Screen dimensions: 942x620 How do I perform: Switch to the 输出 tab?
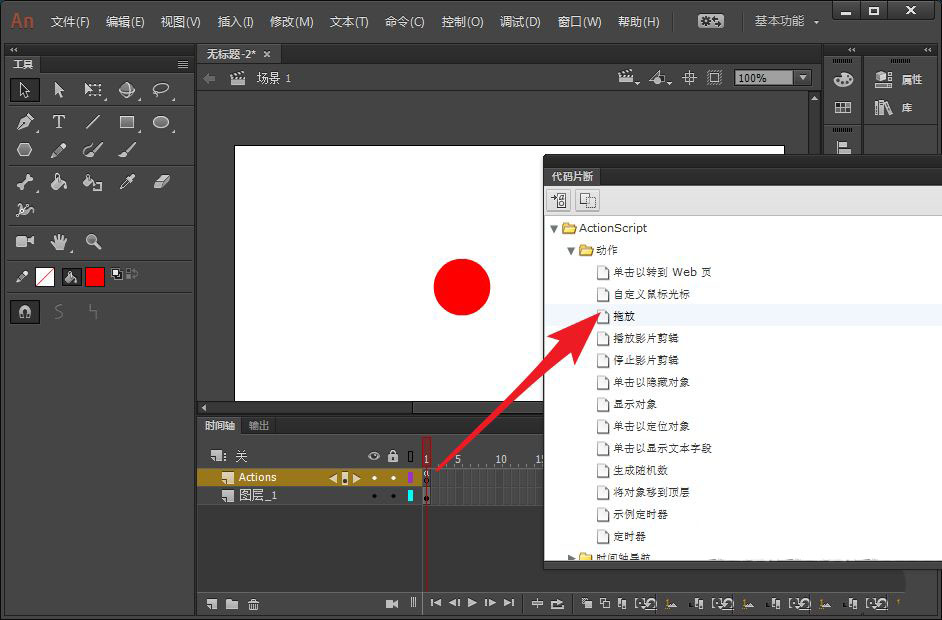point(258,426)
